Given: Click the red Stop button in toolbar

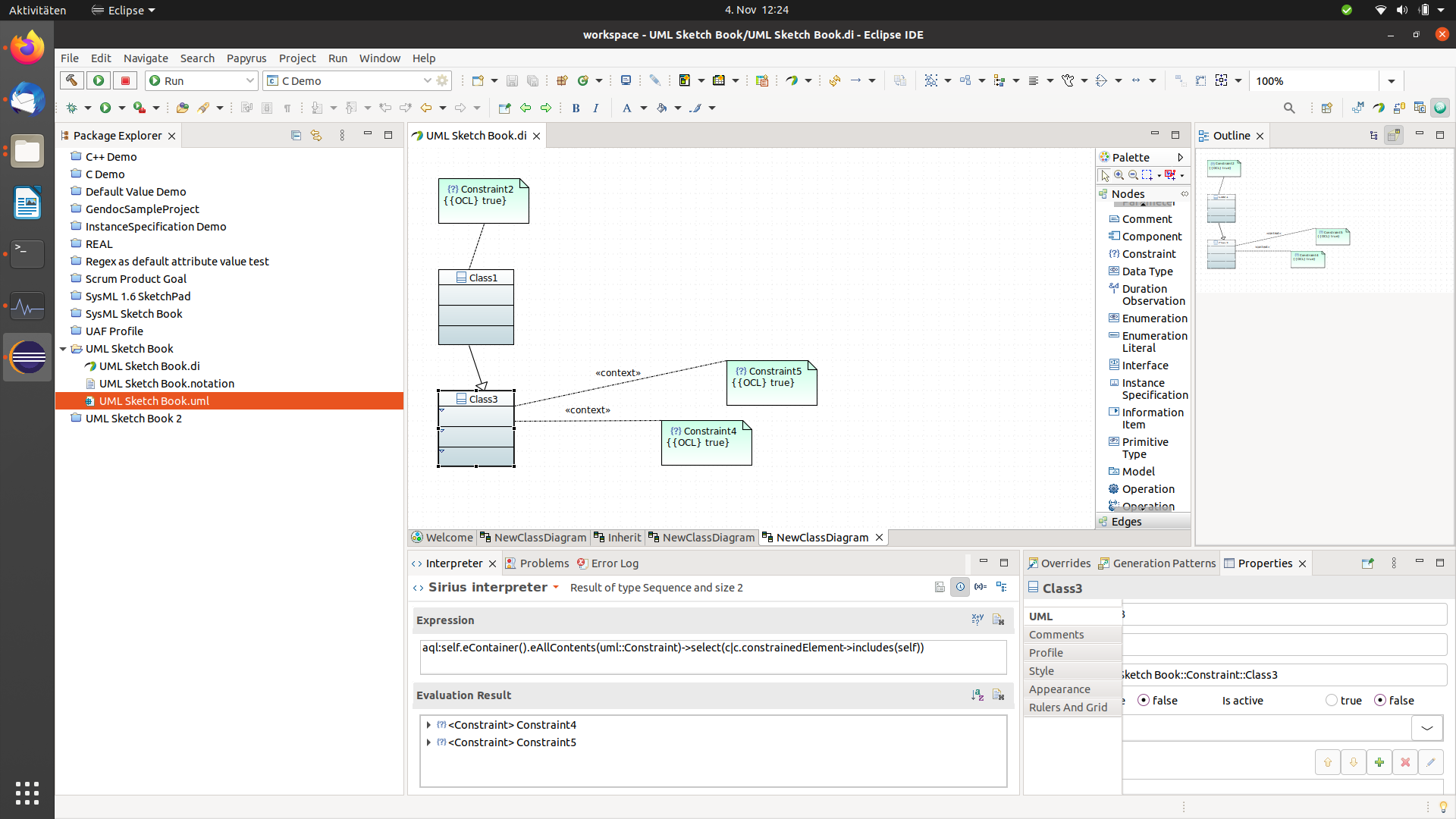Looking at the screenshot, I should pos(125,80).
